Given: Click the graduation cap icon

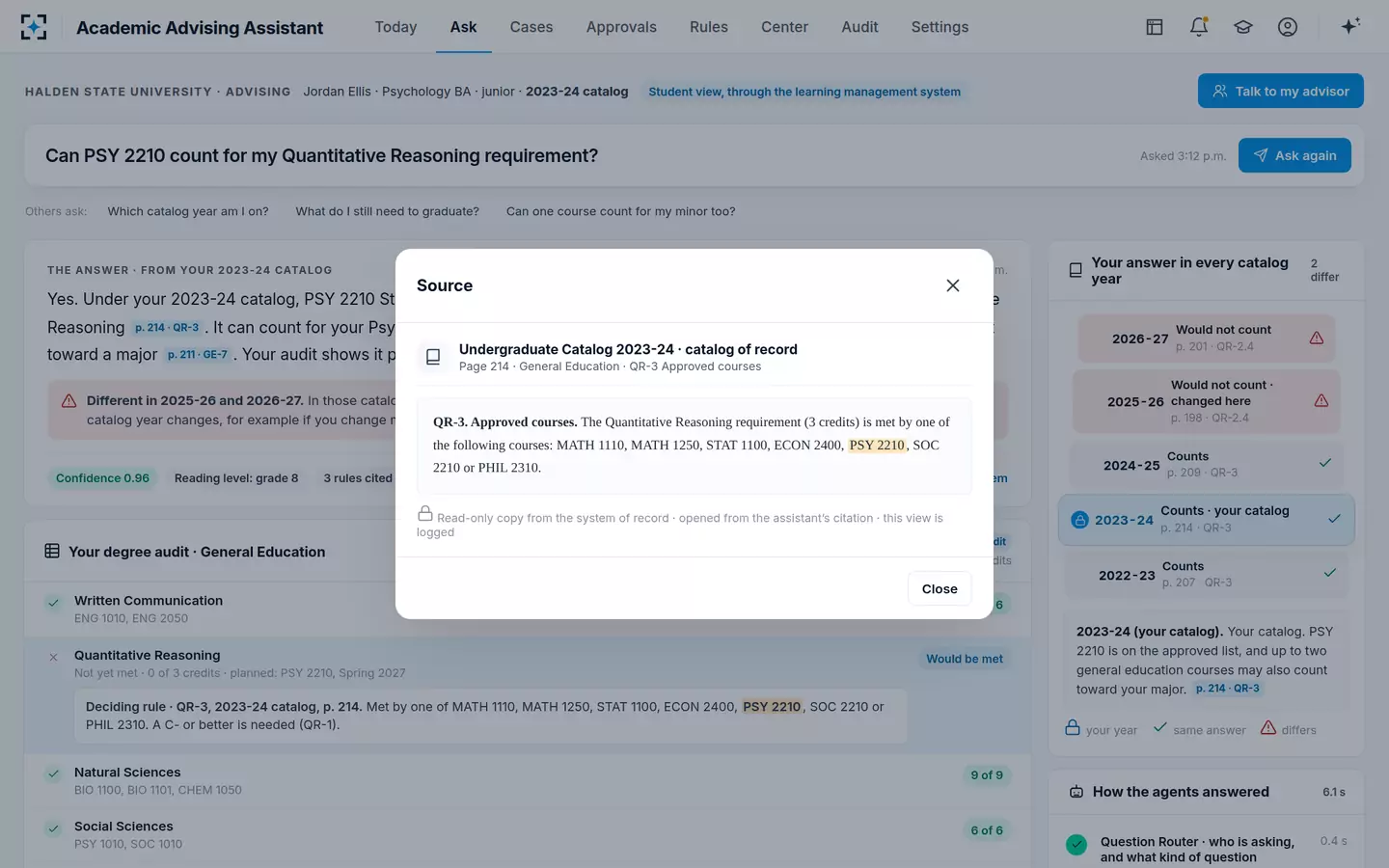Looking at the screenshot, I should 1243,27.
